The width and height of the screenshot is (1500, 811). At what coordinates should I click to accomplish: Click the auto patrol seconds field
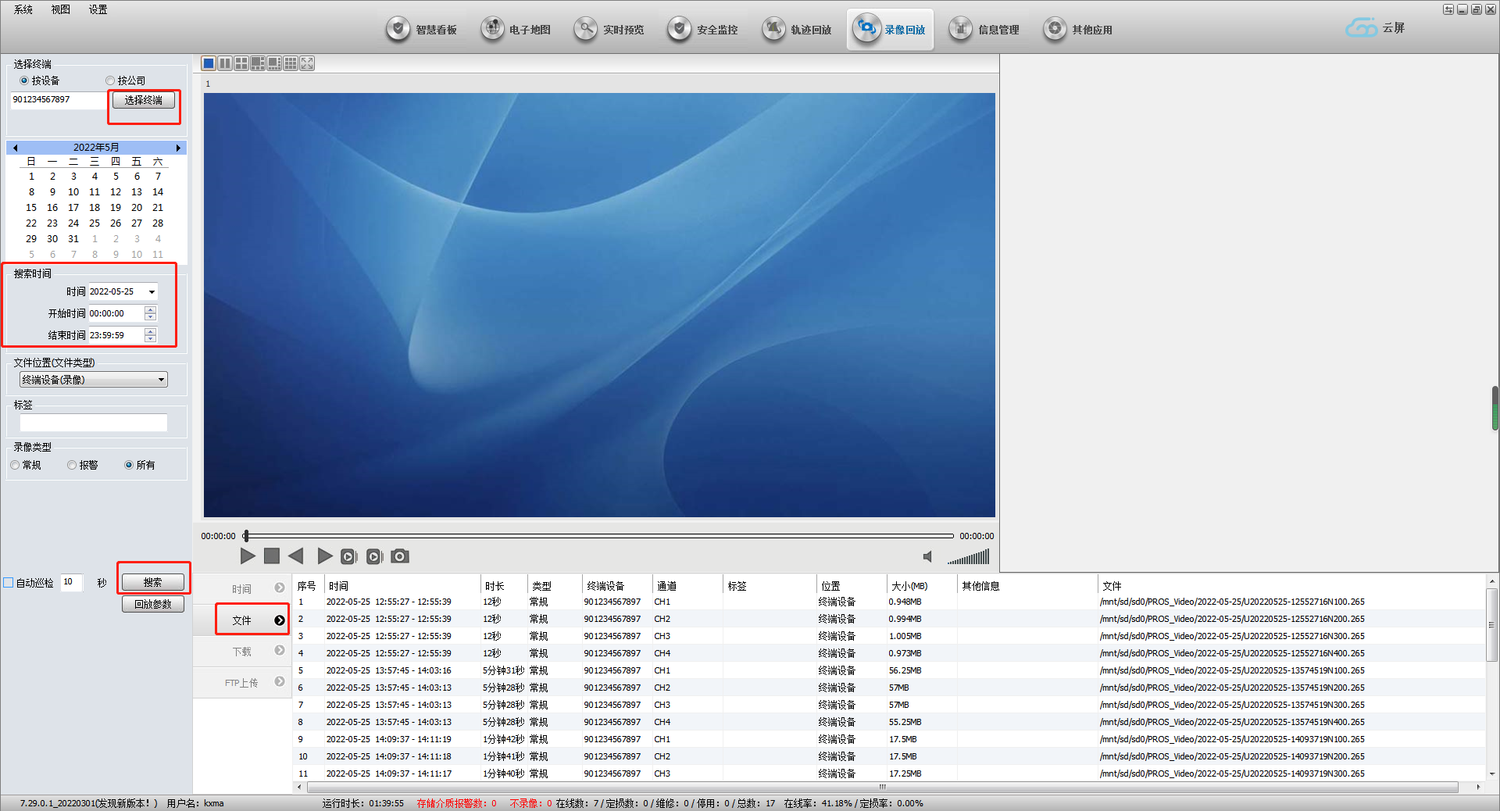(72, 582)
